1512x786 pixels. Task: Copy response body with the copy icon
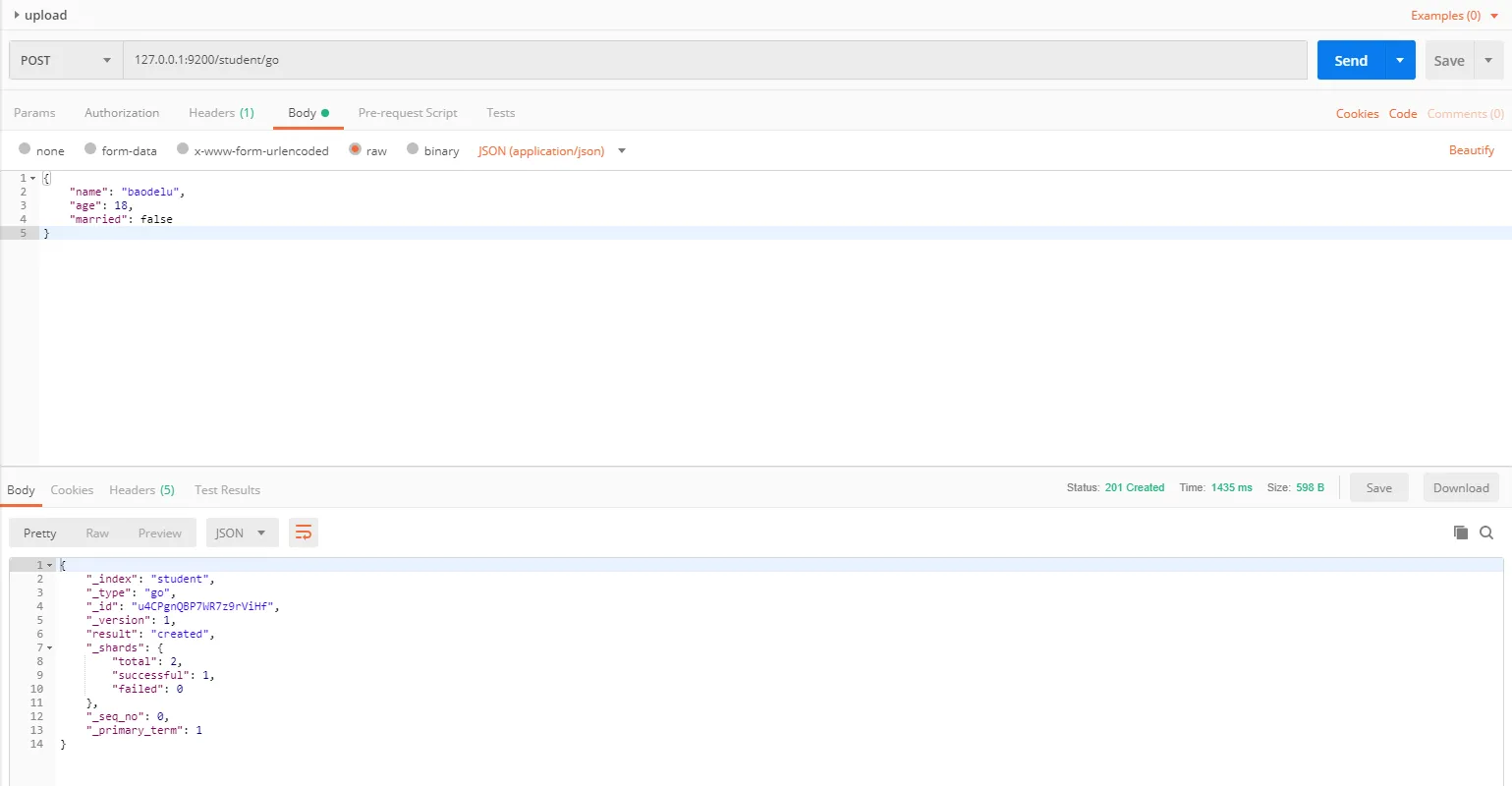point(1461,533)
